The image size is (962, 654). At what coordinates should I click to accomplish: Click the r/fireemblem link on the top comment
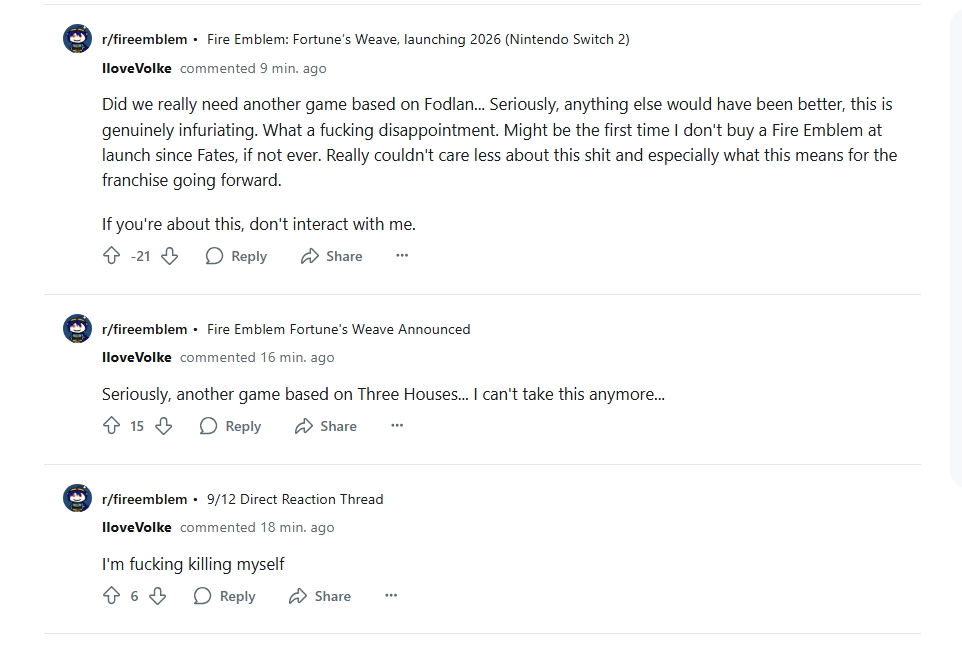(x=144, y=39)
